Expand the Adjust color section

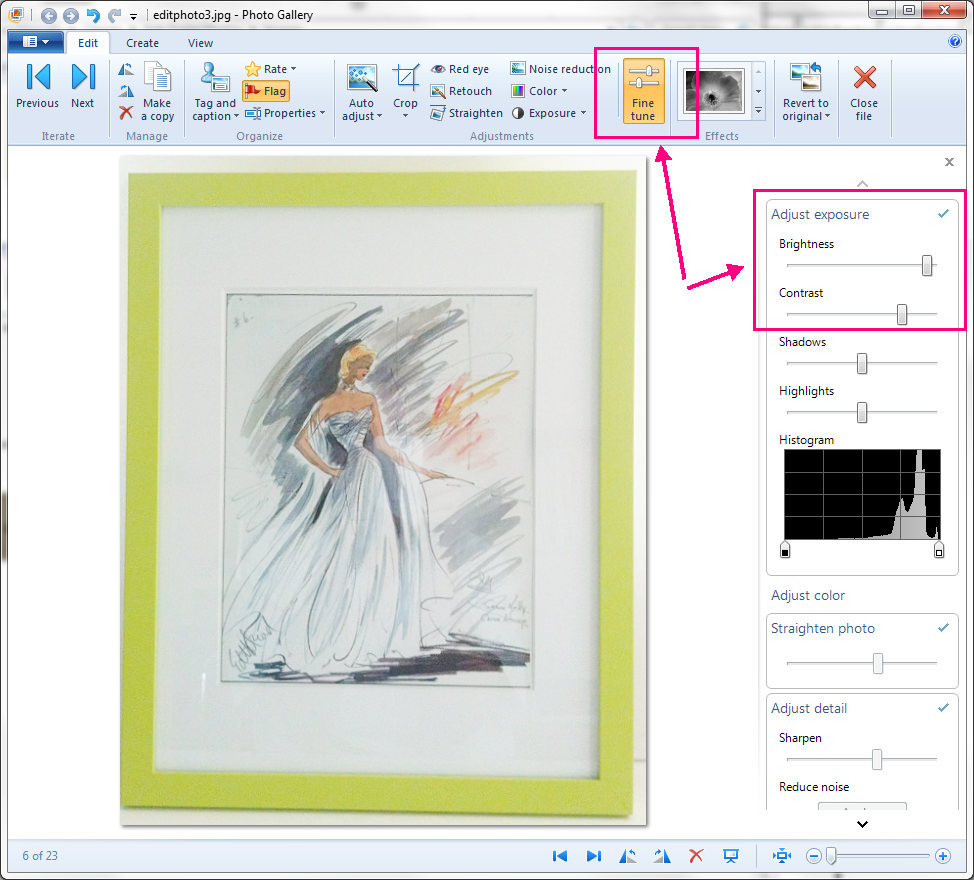pos(808,595)
